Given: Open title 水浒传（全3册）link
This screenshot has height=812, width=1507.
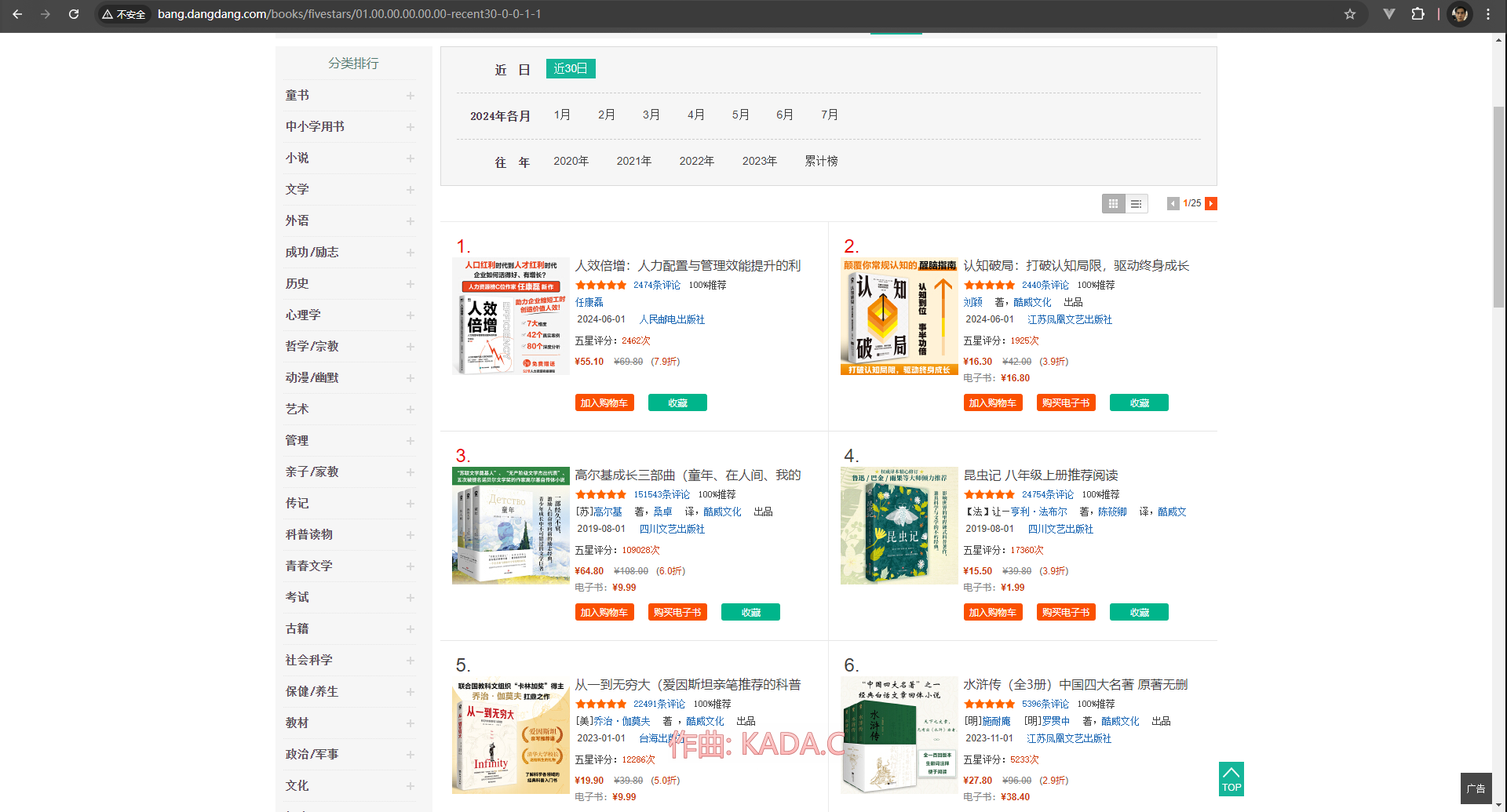Looking at the screenshot, I should (x=1075, y=684).
